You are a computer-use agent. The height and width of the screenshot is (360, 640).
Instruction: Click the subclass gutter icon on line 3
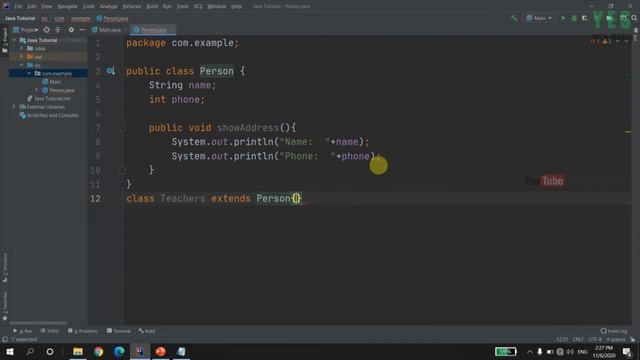tap(110, 71)
